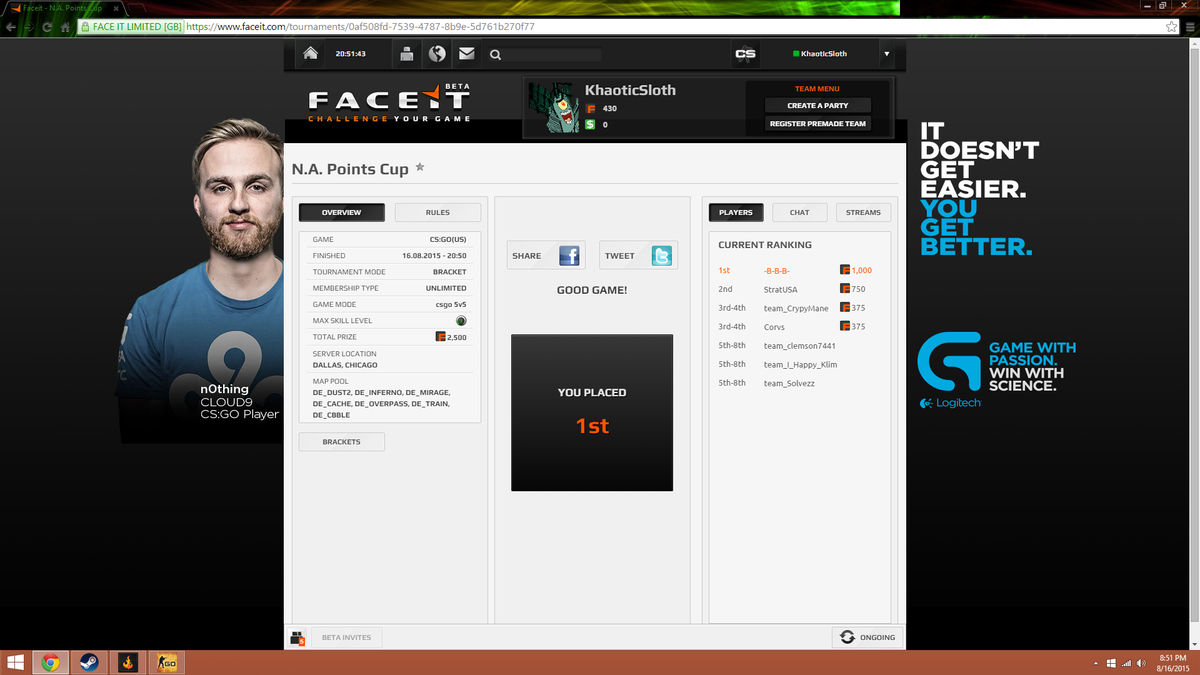Click the points icon in team_CrypyMane's row
1200x675 pixels.
[x=845, y=308]
